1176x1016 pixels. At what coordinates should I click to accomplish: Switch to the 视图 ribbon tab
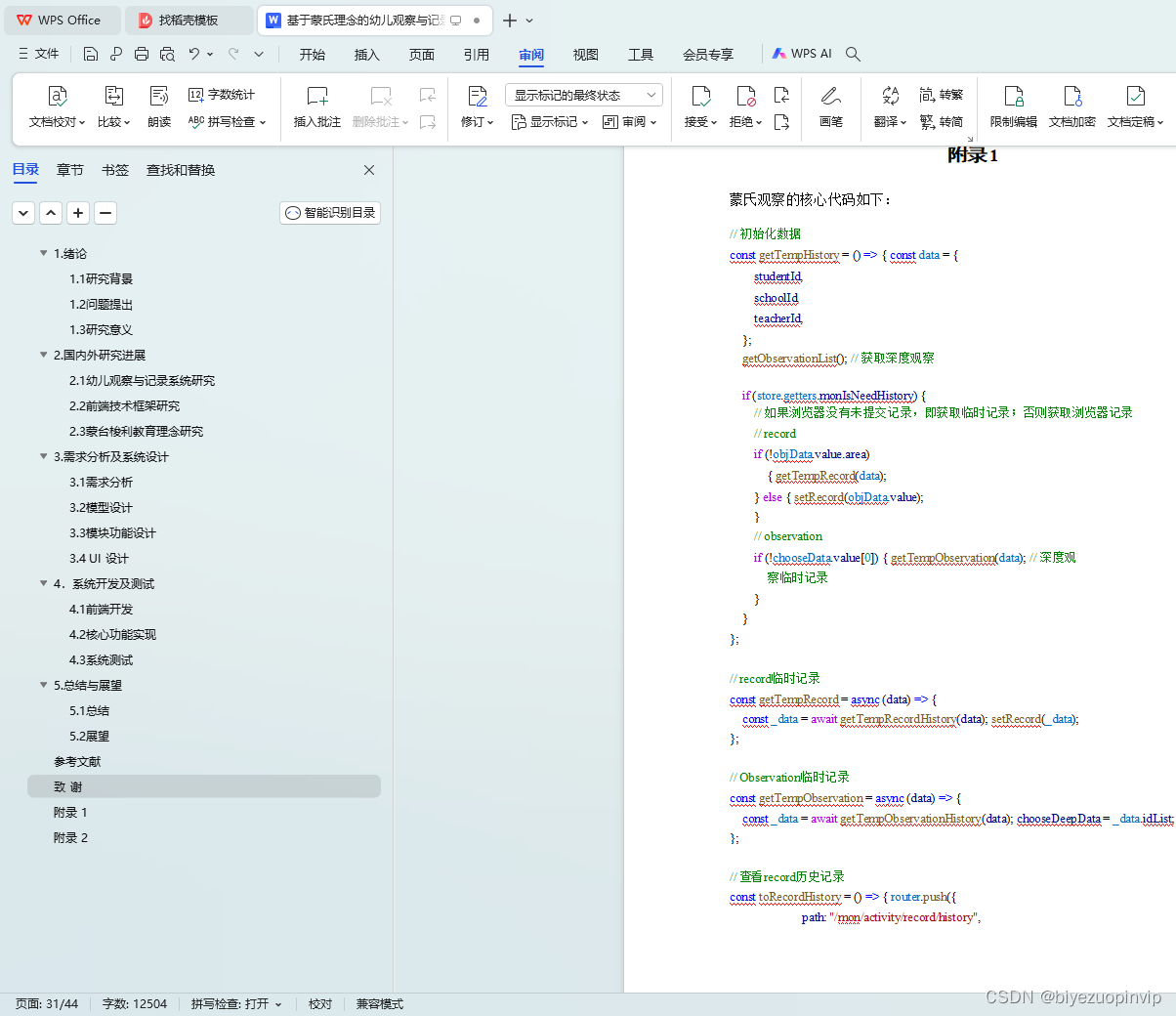click(586, 55)
